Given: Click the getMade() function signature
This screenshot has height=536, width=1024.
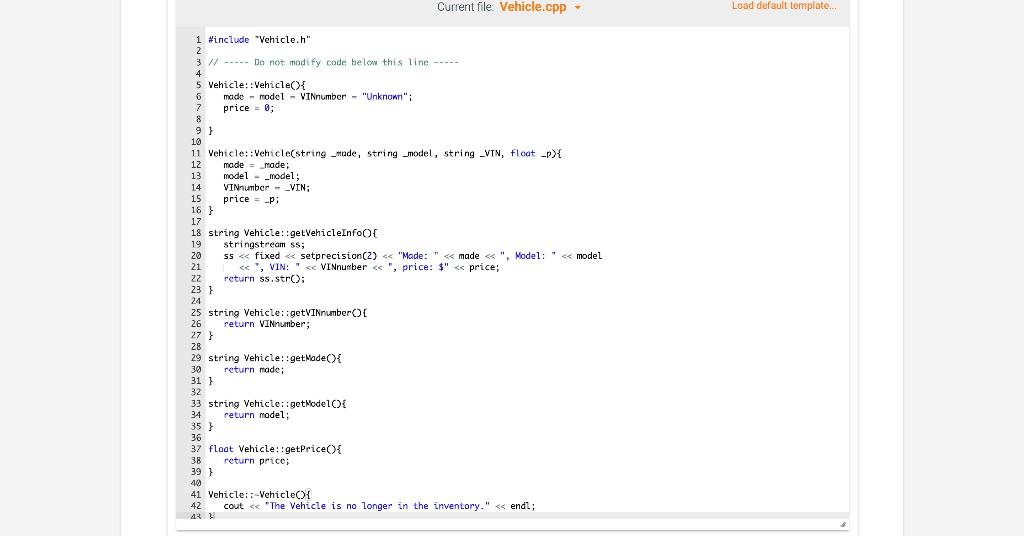Looking at the screenshot, I should tap(274, 358).
